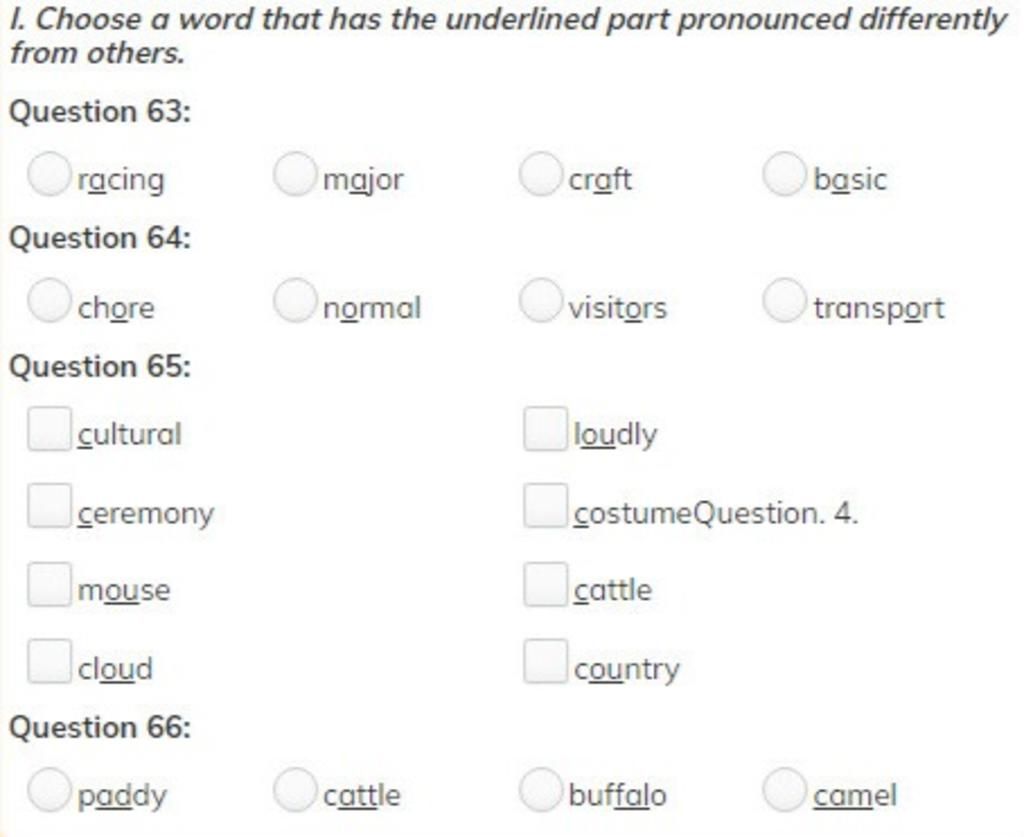Check the 'cultural' checkbox
Viewport: 1024px width, 837px height.
(50, 429)
